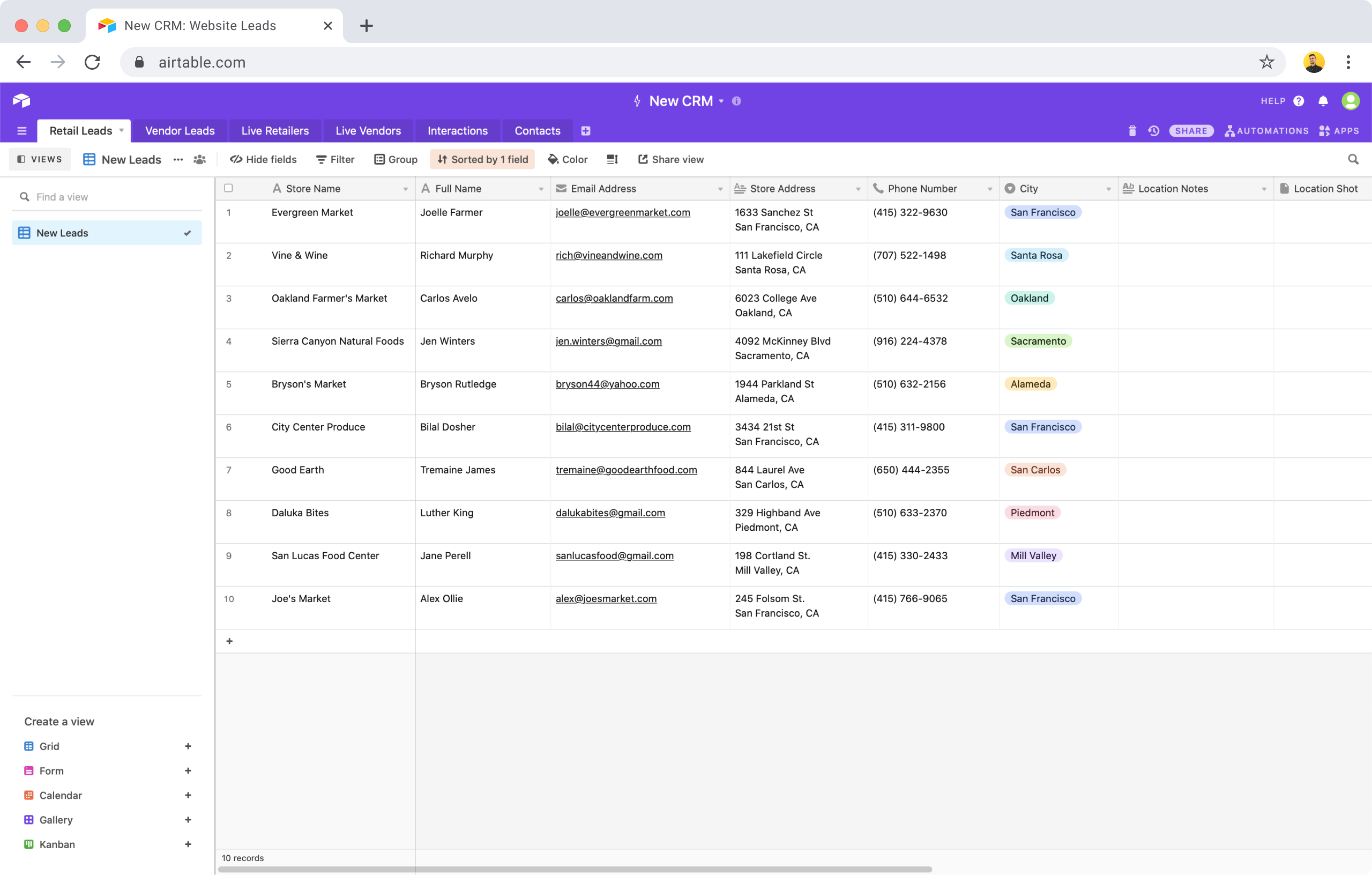The width and height of the screenshot is (1372, 875).
Task: Click the search magnifier icon at right
Action: pyautogui.click(x=1353, y=160)
